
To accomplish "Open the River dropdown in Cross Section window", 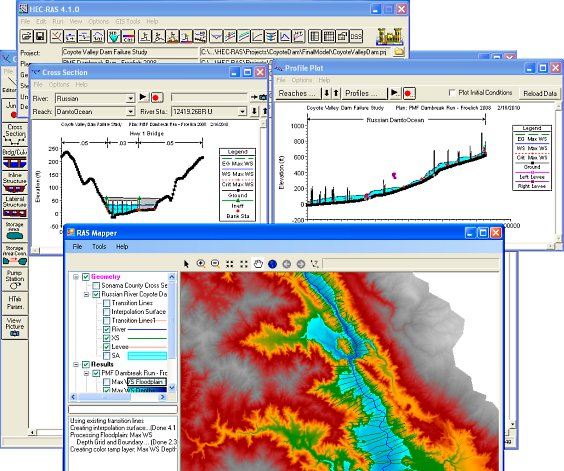I will (130, 98).
